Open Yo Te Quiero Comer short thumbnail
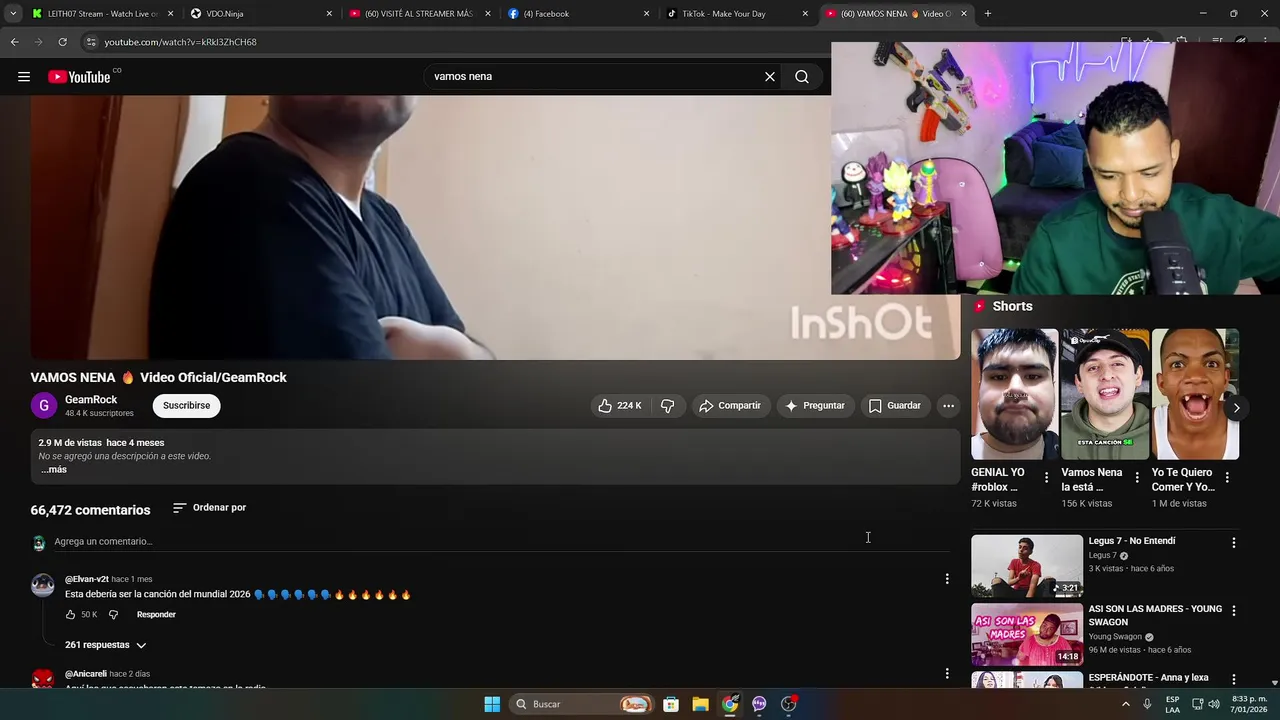The width and height of the screenshot is (1280, 720). coord(1195,394)
